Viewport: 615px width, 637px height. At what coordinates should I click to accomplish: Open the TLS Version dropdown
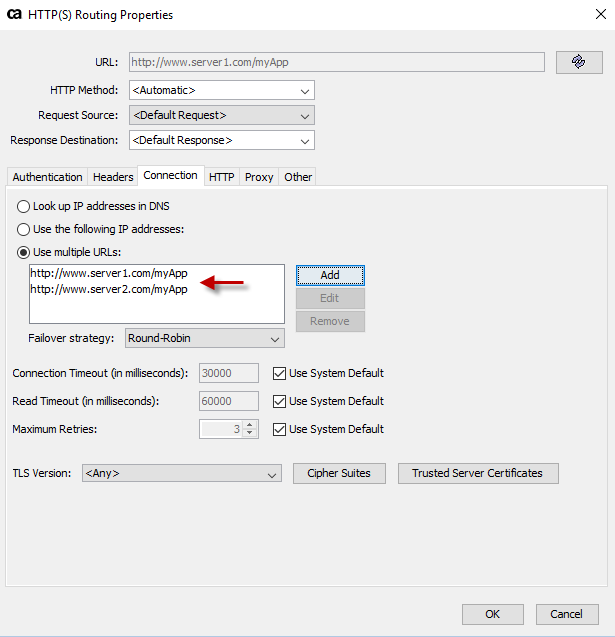coord(182,473)
